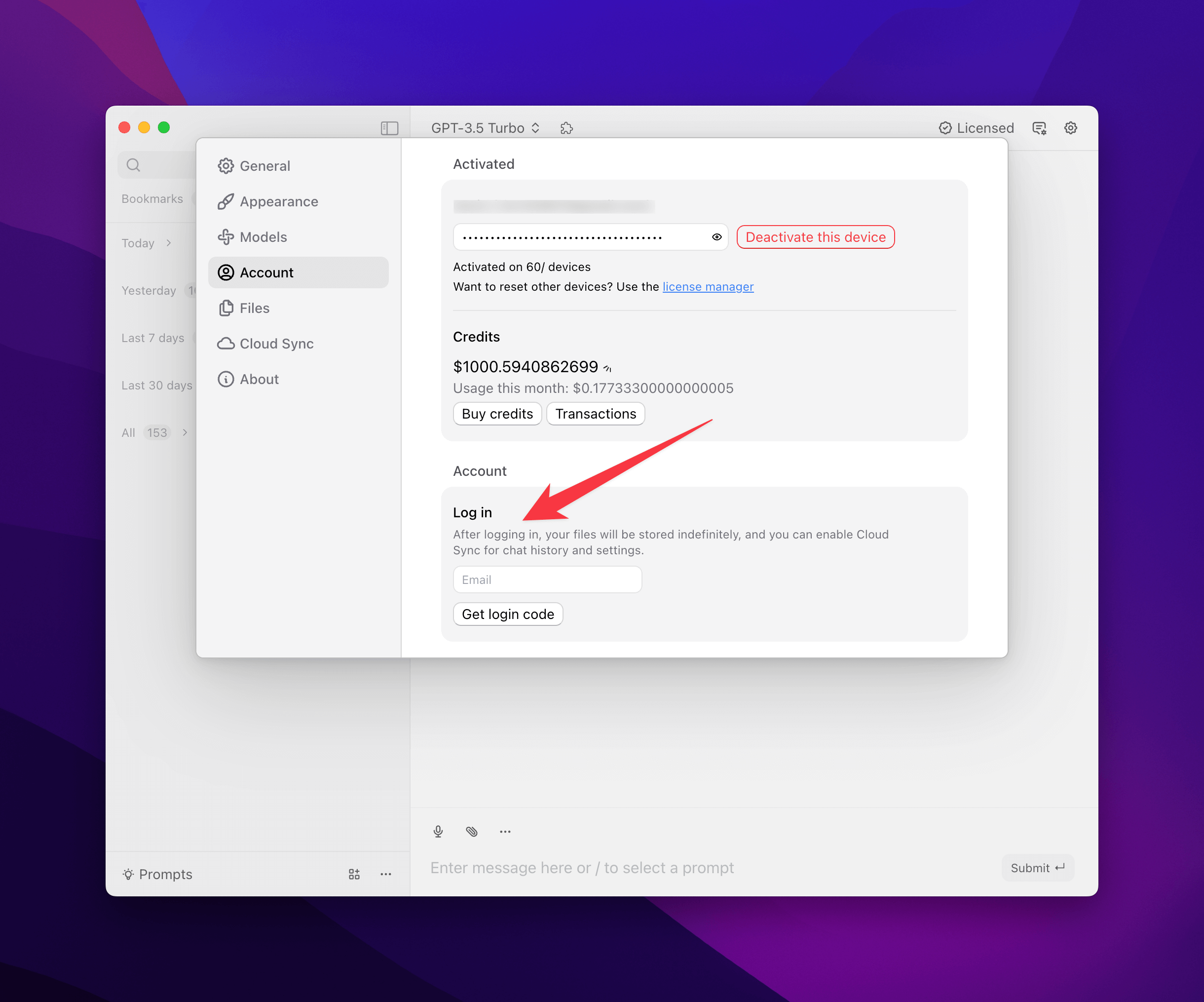
Task: Click the Buy credits button
Action: coord(497,413)
